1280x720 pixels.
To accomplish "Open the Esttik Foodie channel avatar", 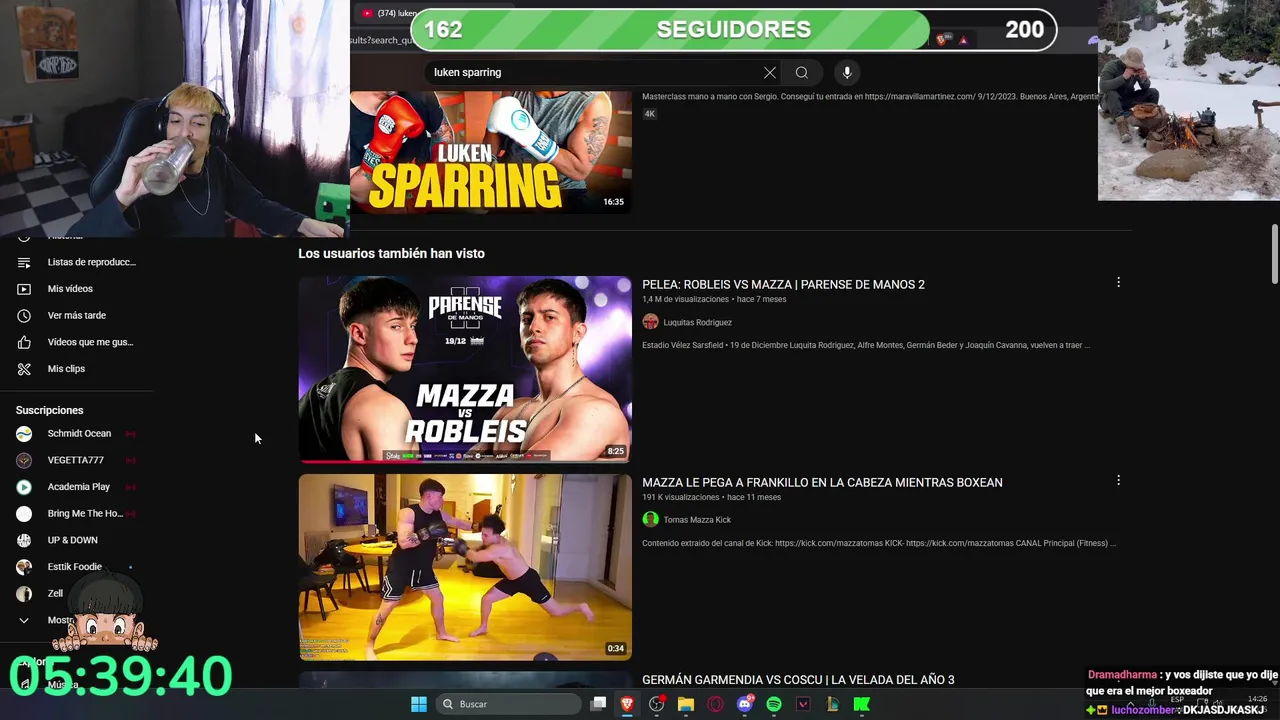I will click(24, 567).
